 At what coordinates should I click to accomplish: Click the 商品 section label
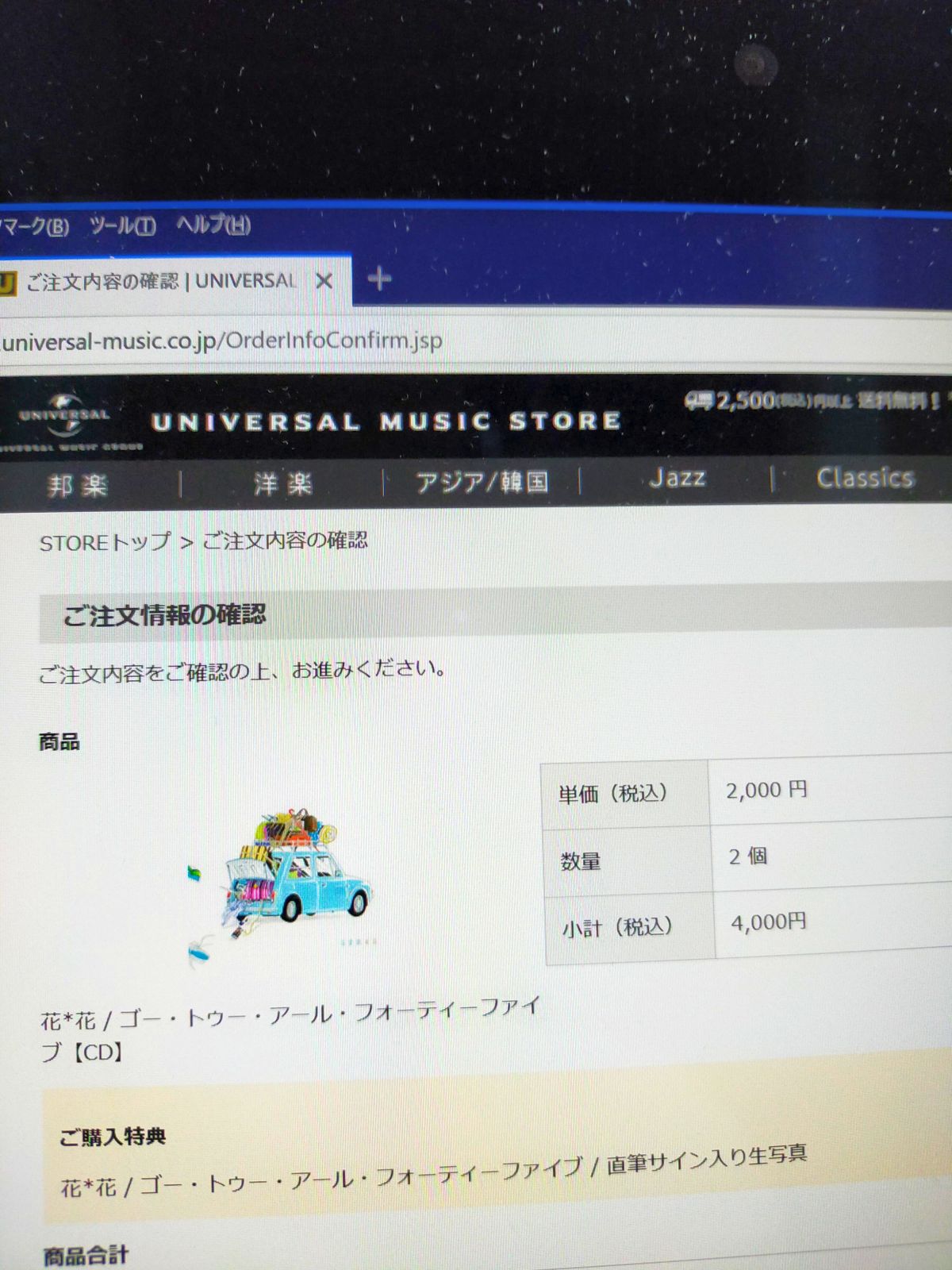tap(59, 742)
